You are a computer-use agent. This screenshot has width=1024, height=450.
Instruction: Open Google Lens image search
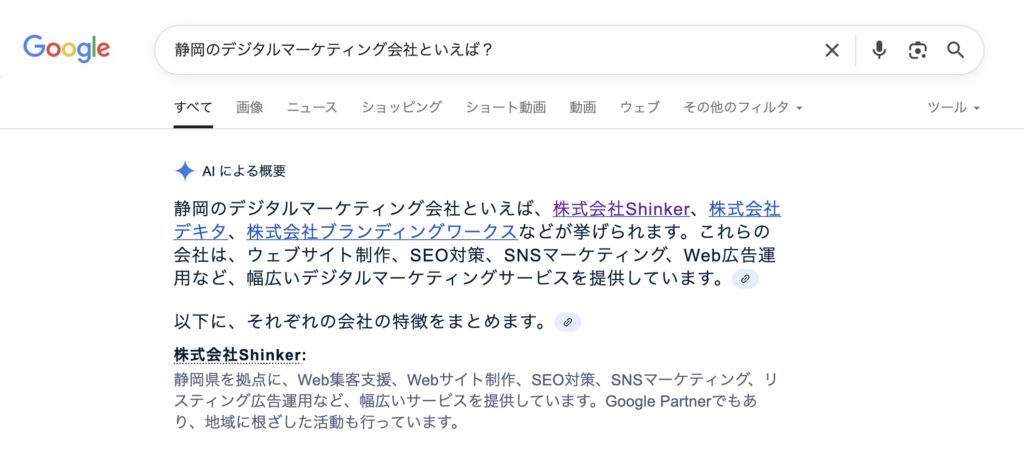(x=918, y=50)
